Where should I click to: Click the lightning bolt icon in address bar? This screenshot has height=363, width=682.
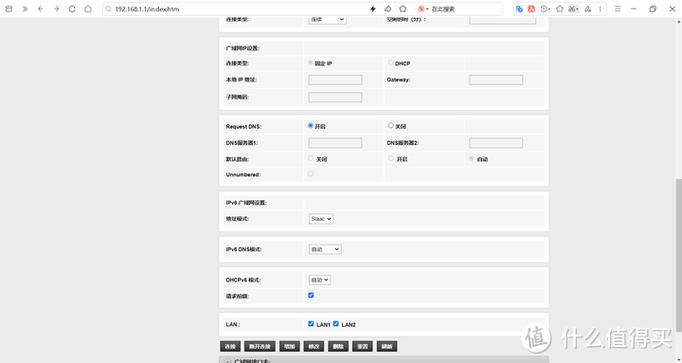click(373, 9)
